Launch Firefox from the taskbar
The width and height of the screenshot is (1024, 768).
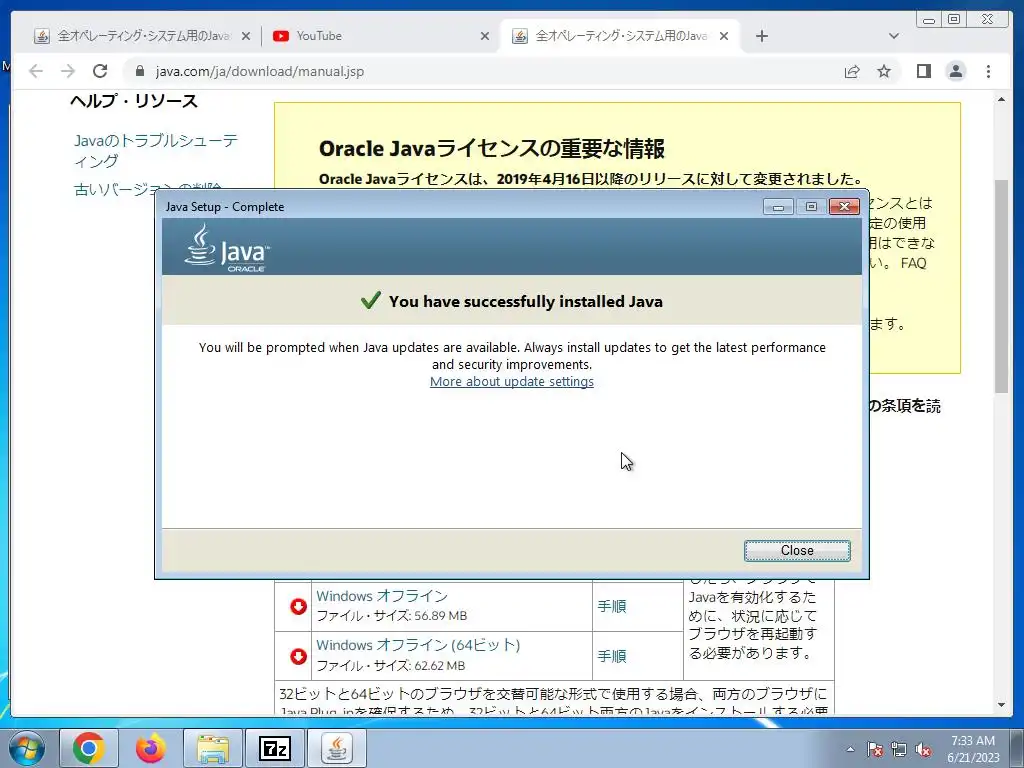151,748
